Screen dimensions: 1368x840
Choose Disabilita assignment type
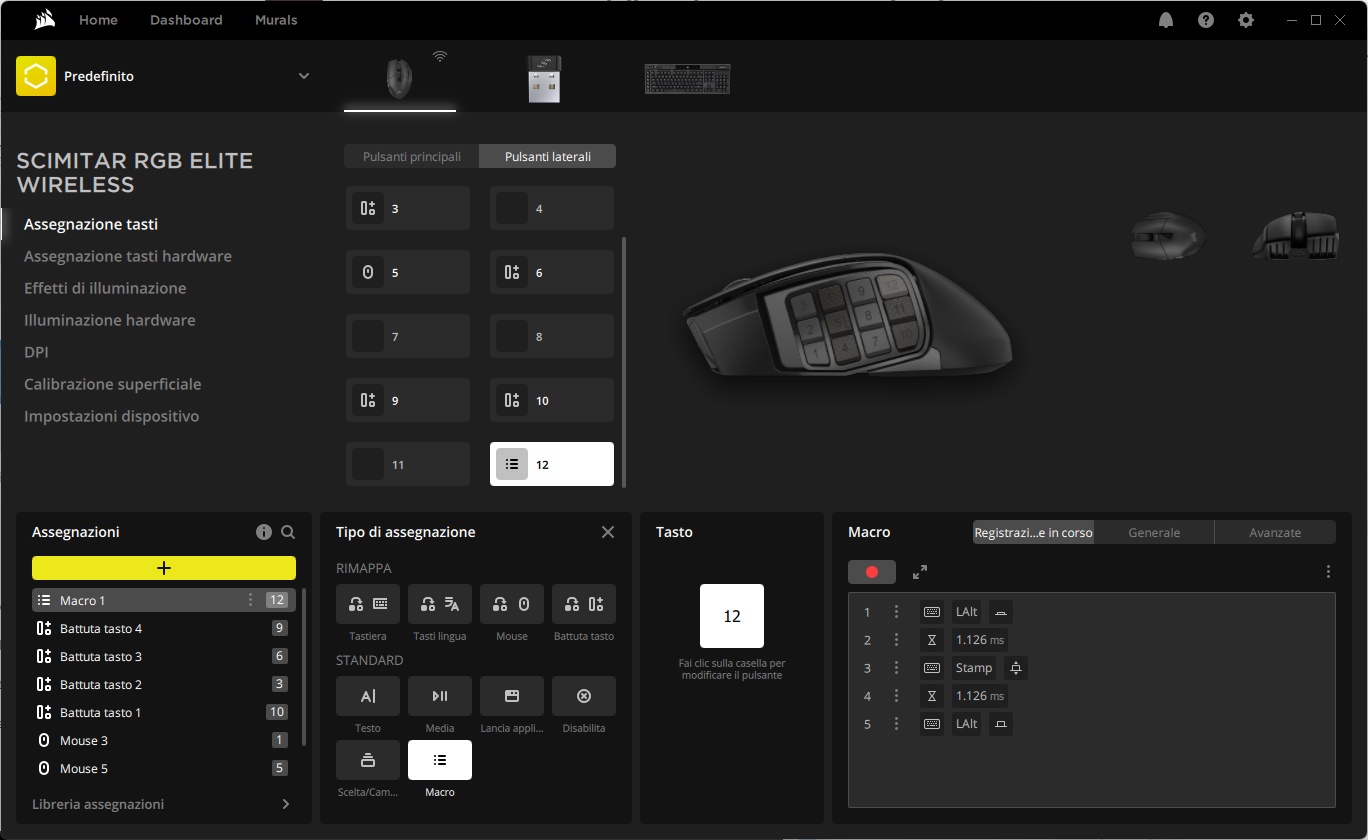pyautogui.click(x=584, y=696)
